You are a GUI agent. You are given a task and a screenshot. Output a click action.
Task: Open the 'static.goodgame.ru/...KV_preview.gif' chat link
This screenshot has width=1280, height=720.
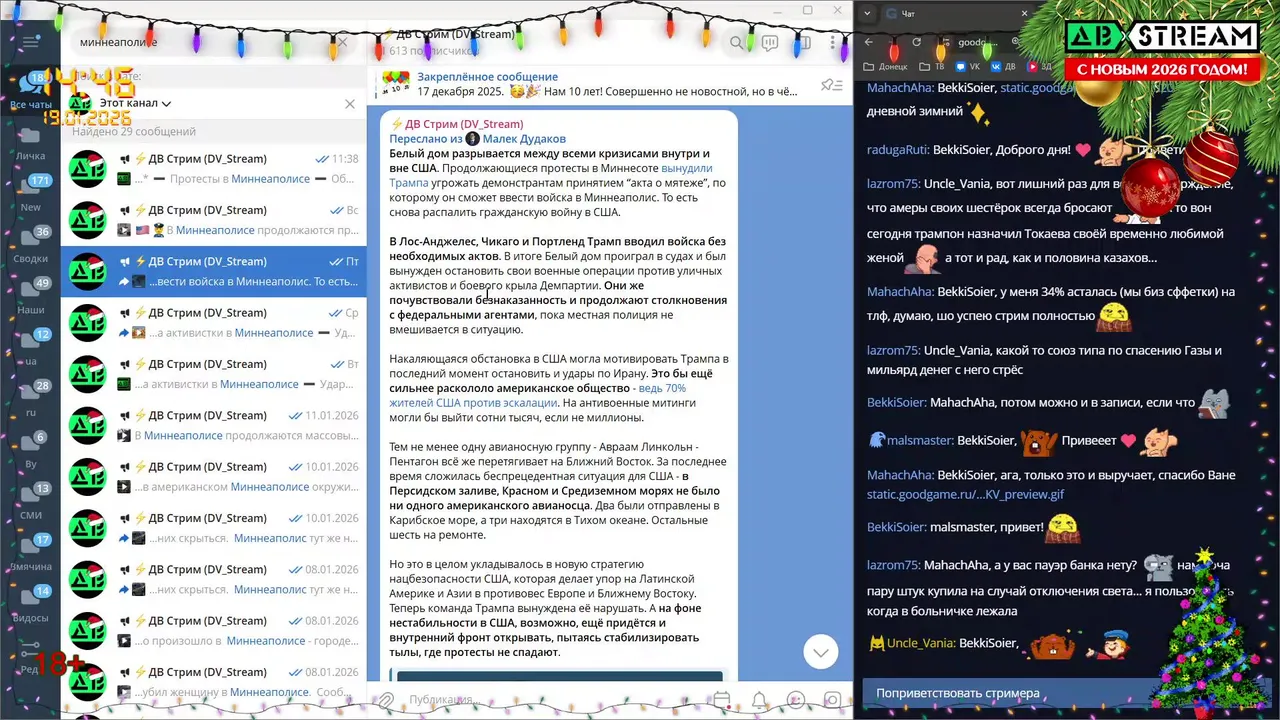[x=965, y=494]
